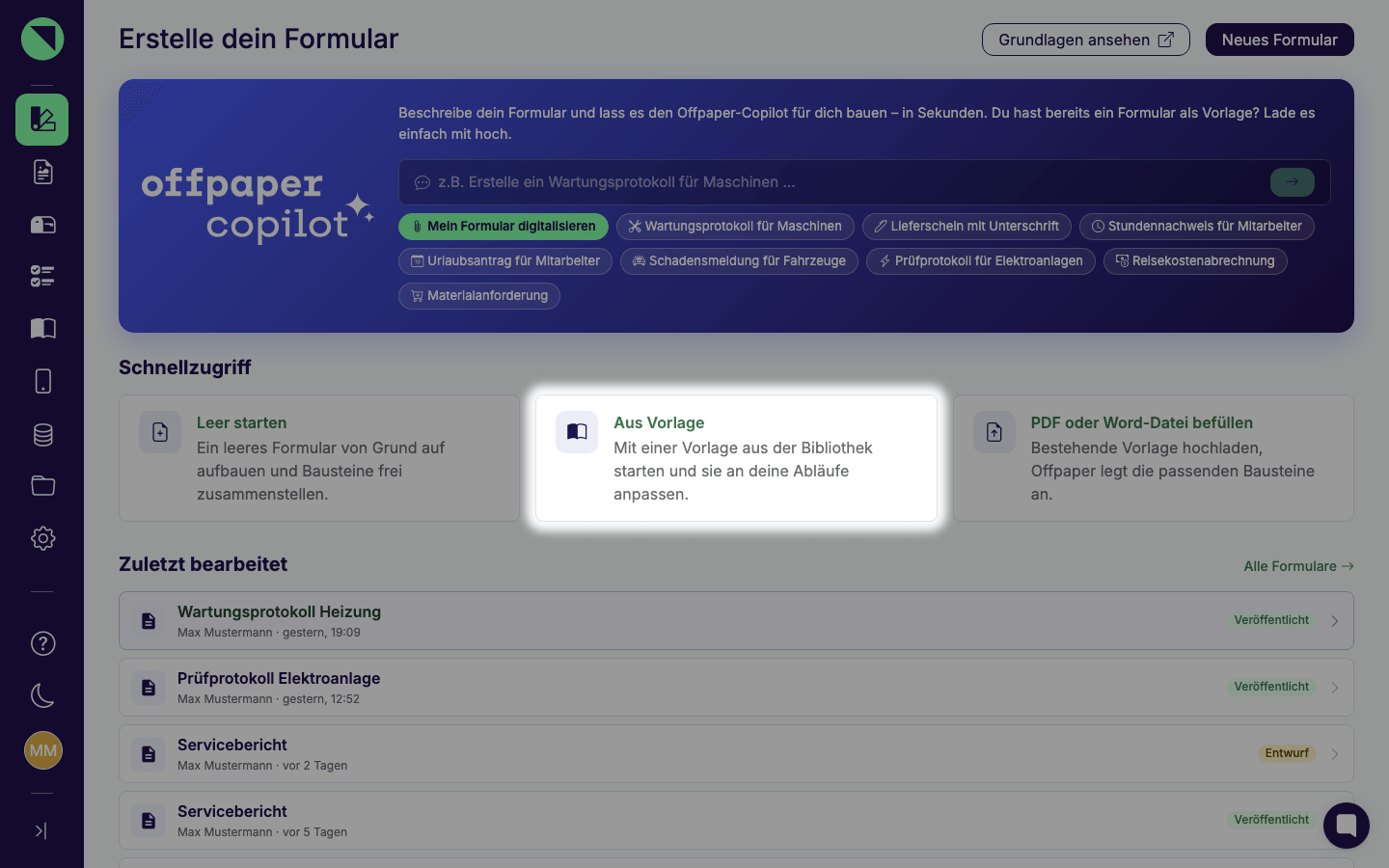
Task: Select the Wartungsprotokoll für Maschinen chip
Action: coord(735,227)
